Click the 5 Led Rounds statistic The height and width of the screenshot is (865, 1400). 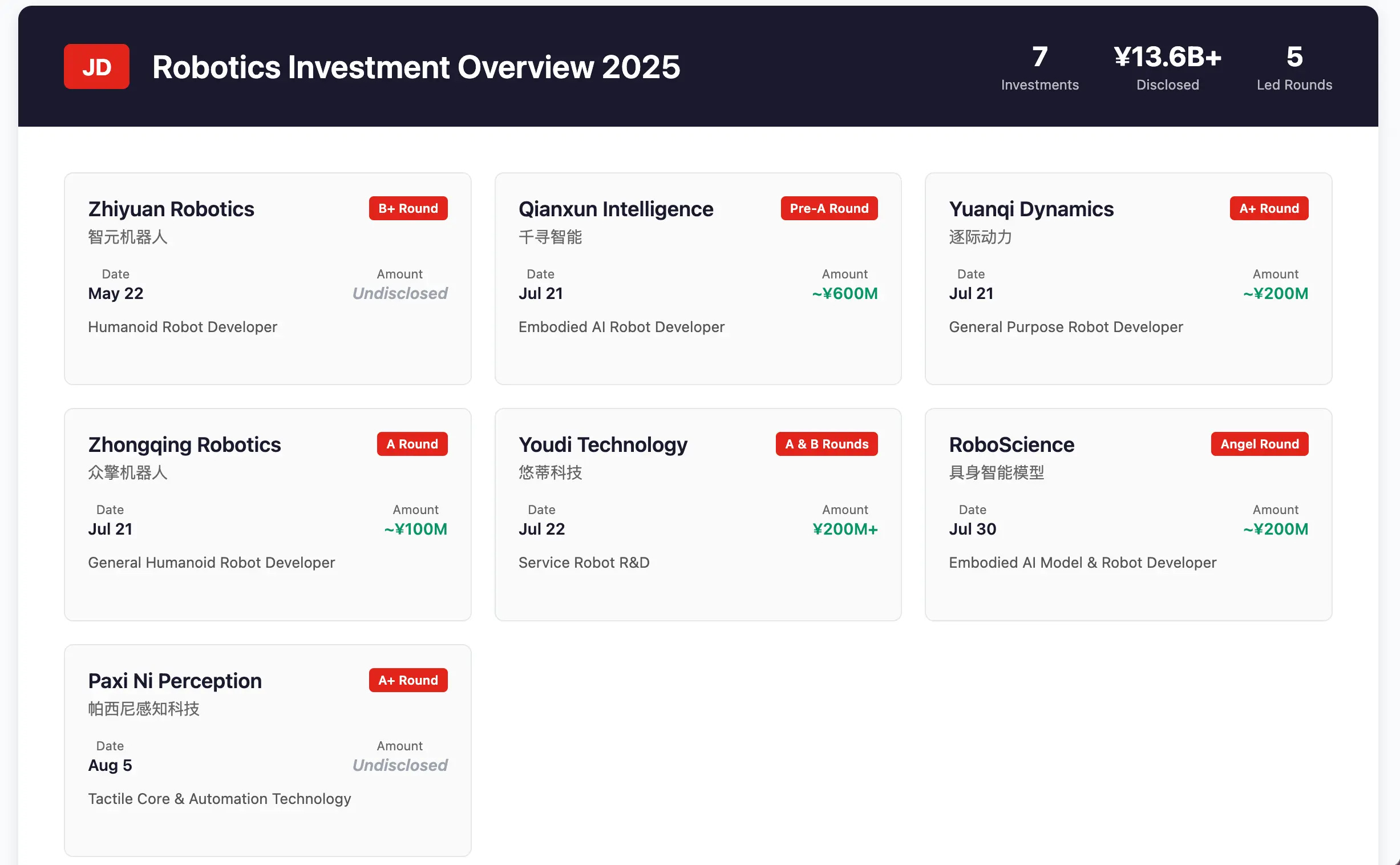[x=1294, y=67]
